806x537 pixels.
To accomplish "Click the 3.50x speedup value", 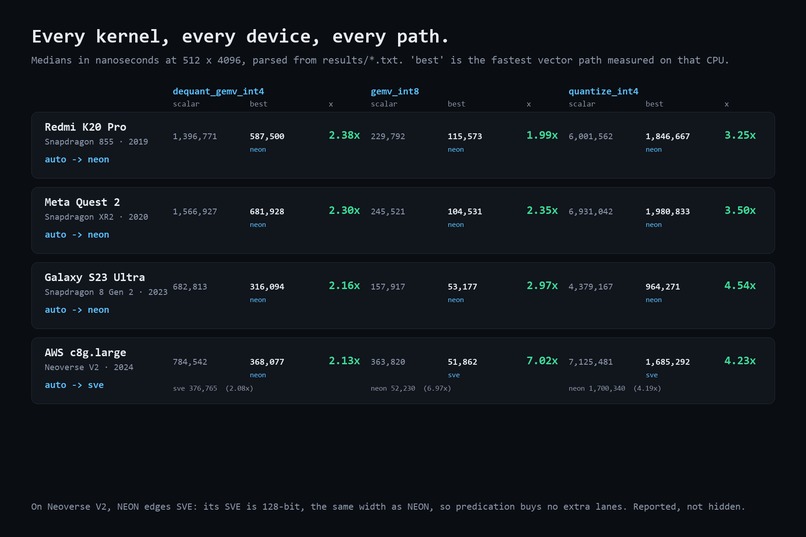I will point(740,210).
